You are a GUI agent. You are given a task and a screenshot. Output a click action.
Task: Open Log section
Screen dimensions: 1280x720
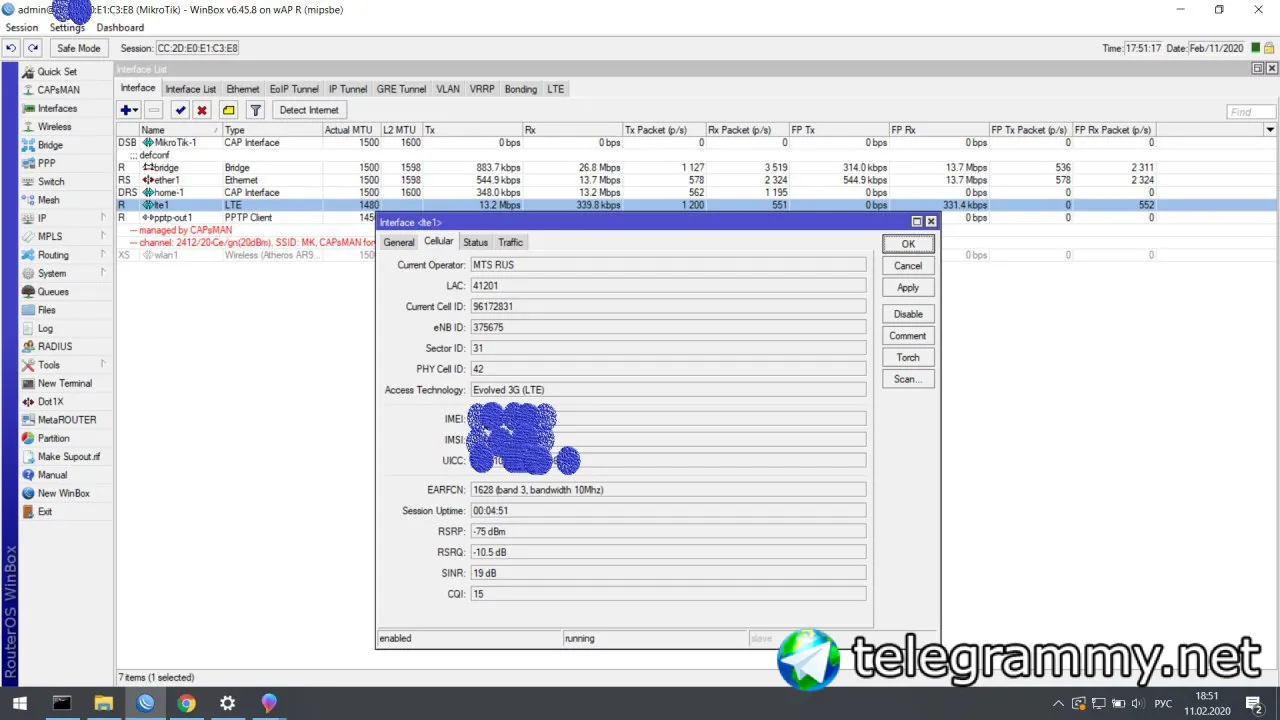click(x=45, y=328)
